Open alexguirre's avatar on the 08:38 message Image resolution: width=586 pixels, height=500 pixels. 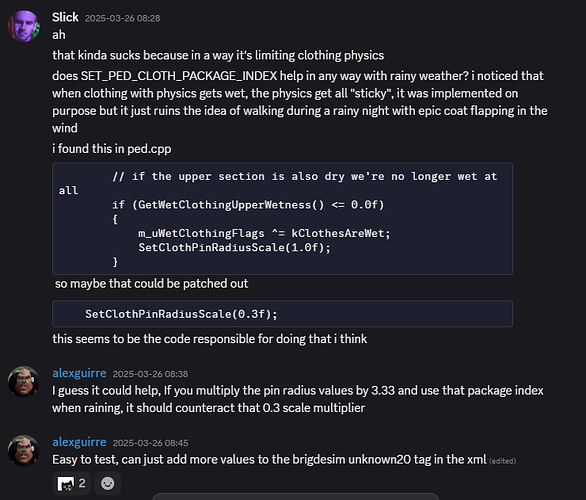point(24,382)
